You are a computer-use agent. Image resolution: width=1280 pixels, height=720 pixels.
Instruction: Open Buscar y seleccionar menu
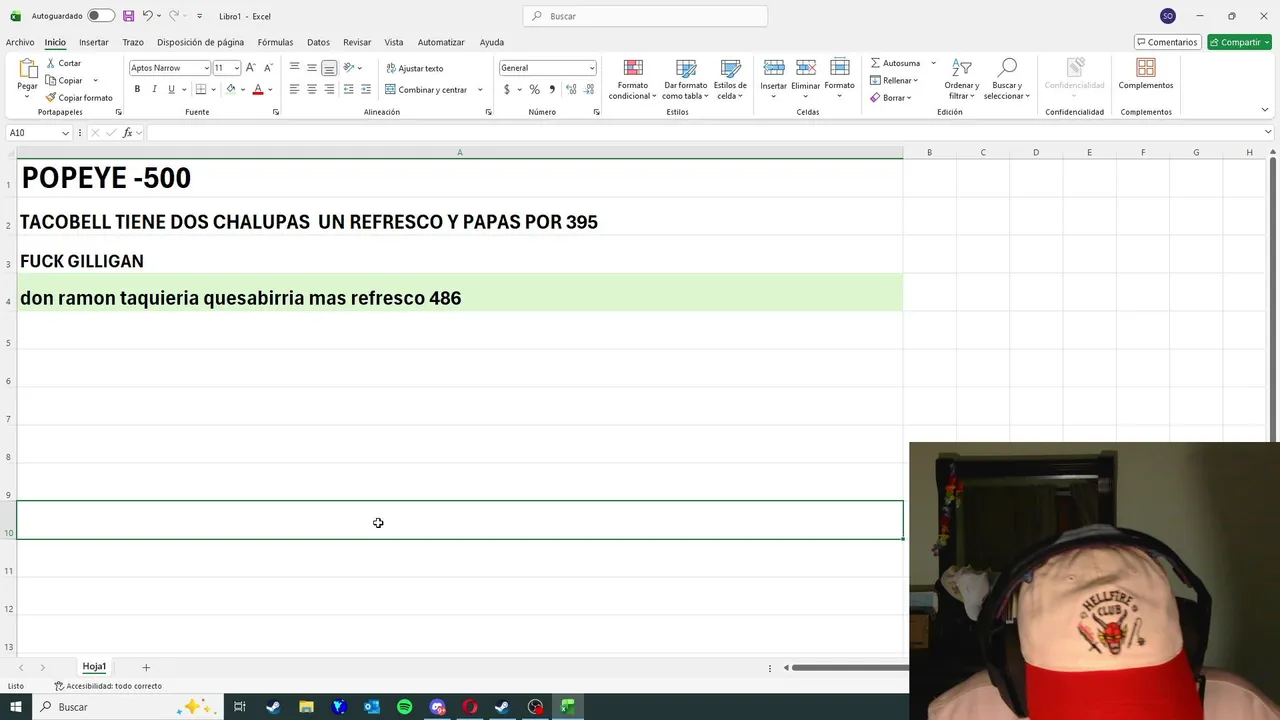1007,79
